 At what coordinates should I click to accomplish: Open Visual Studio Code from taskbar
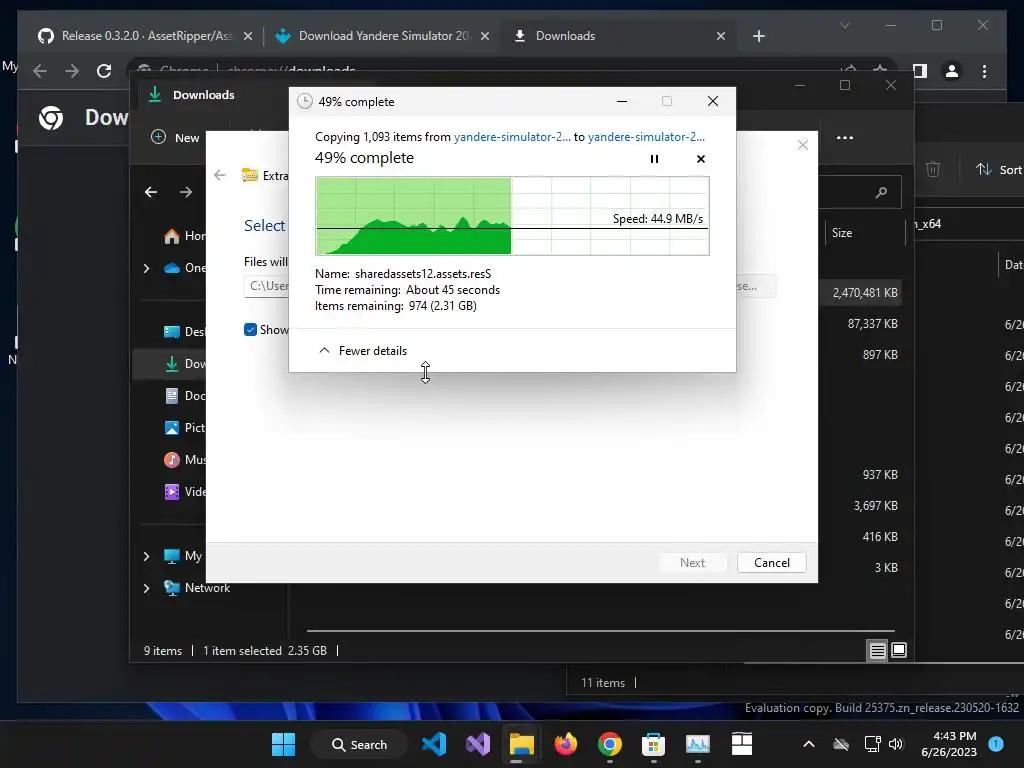click(x=434, y=744)
